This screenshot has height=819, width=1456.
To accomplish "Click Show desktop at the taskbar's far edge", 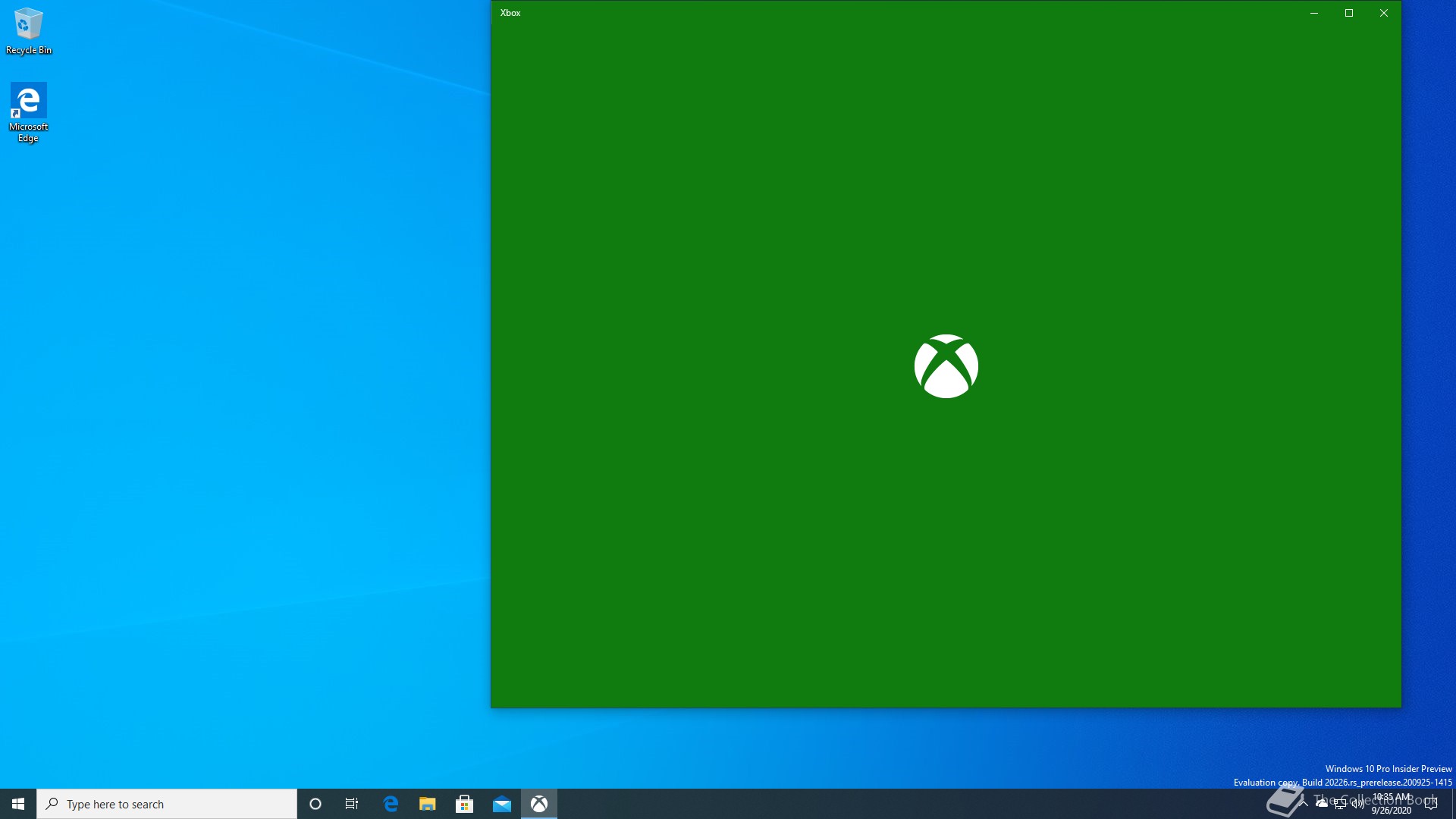I will tap(1453, 804).
